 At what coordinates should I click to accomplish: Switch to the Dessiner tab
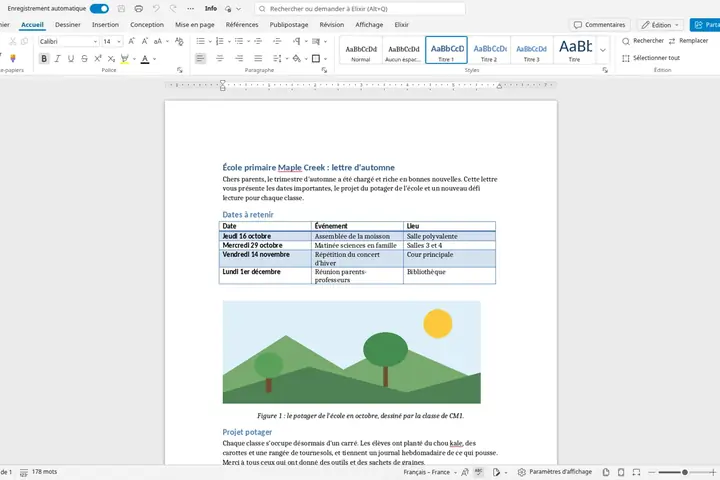coord(68,25)
